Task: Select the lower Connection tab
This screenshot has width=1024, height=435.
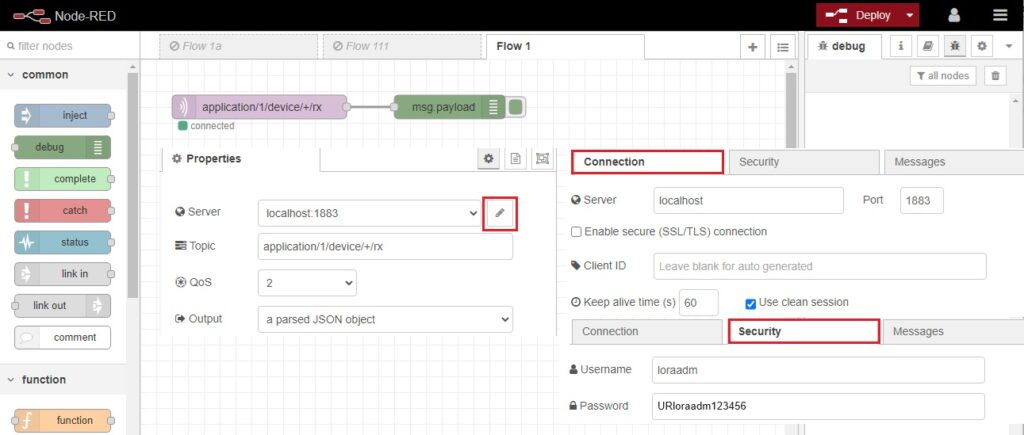Action: click(x=647, y=331)
